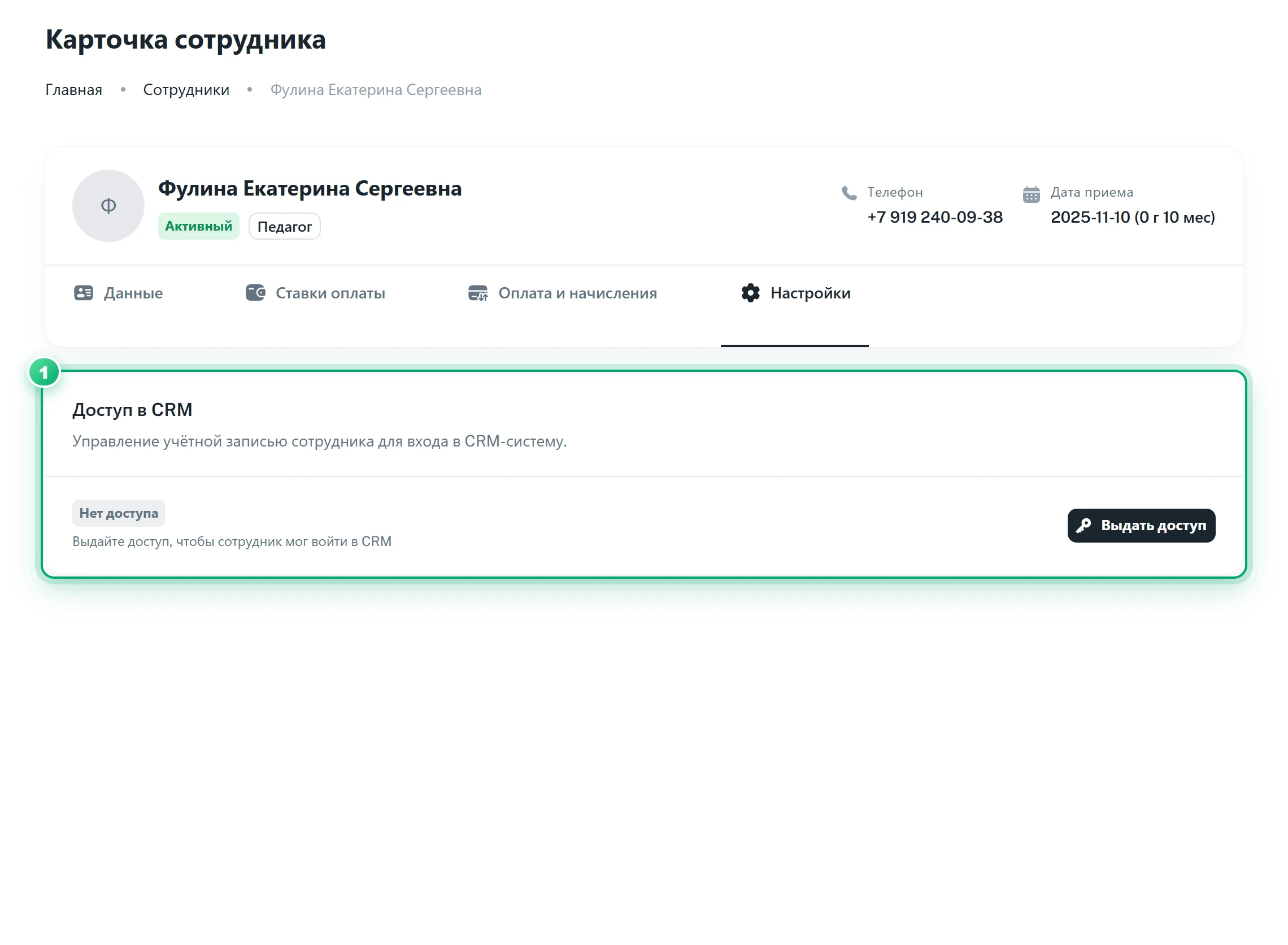The height and width of the screenshot is (945, 1288).
Task: Click the key icon in Выдать доступ
Action: [1085, 526]
